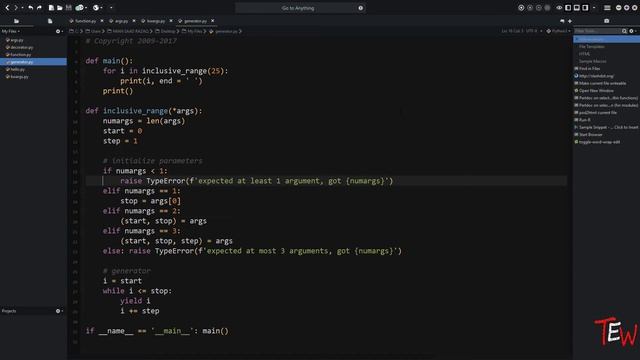Open the My Files dropdown in Places
This screenshot has height=360, width=640.
(11, 31)
